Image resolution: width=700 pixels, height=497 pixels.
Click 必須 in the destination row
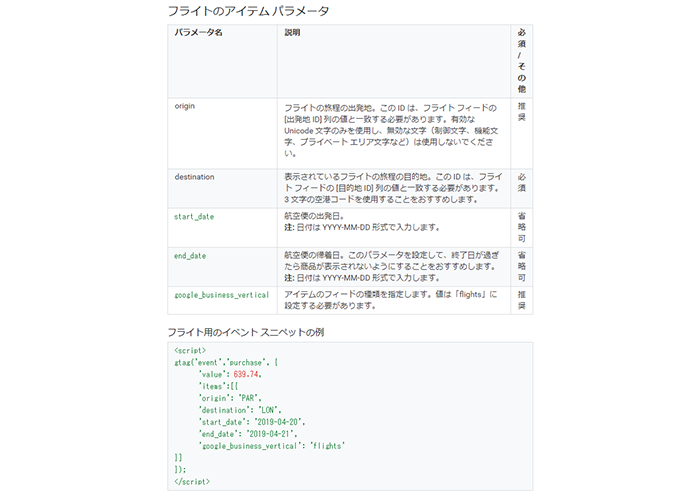pyautogui.click(x=521, y=182)
